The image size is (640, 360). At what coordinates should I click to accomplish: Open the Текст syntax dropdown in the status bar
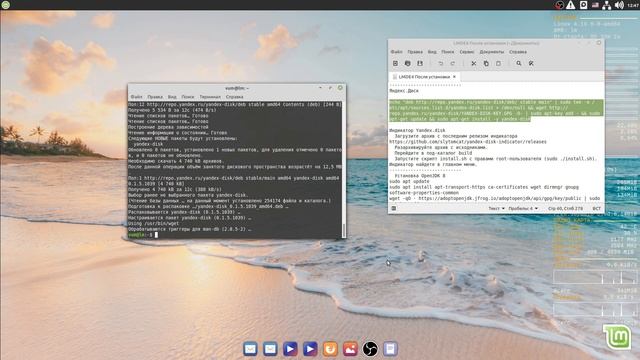tap(496, 208)
